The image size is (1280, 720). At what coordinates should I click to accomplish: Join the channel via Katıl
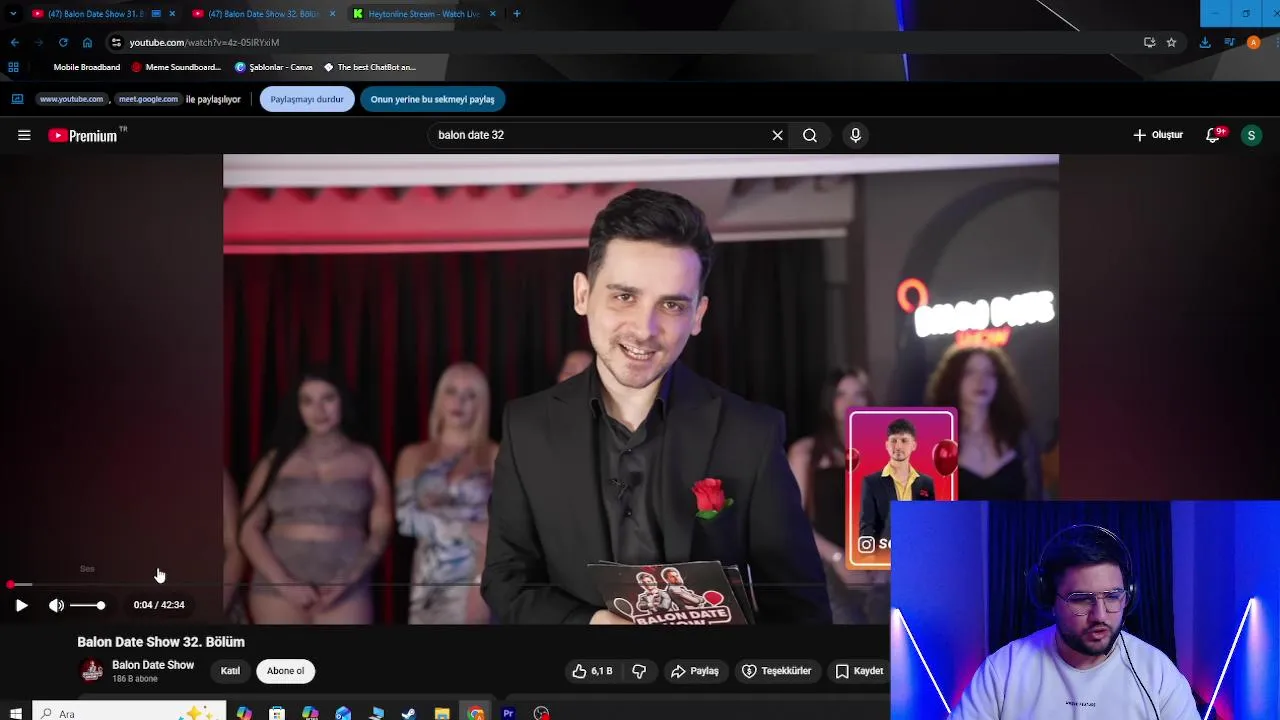point(230,671)
